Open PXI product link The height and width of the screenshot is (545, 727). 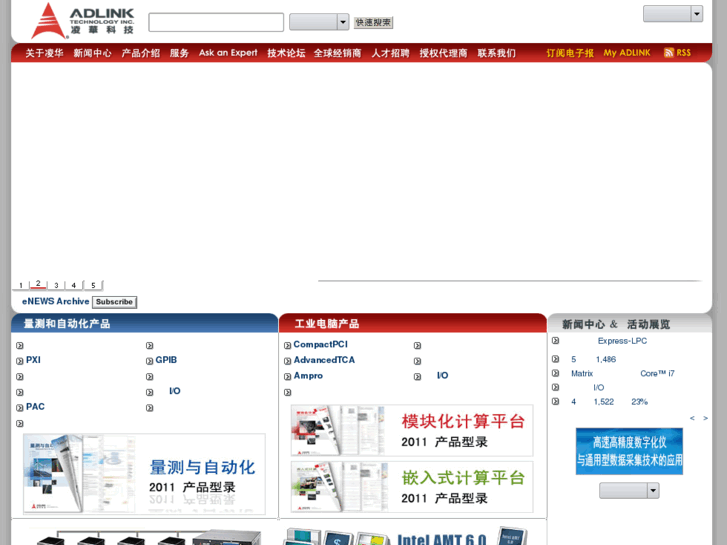pos(33,360)
